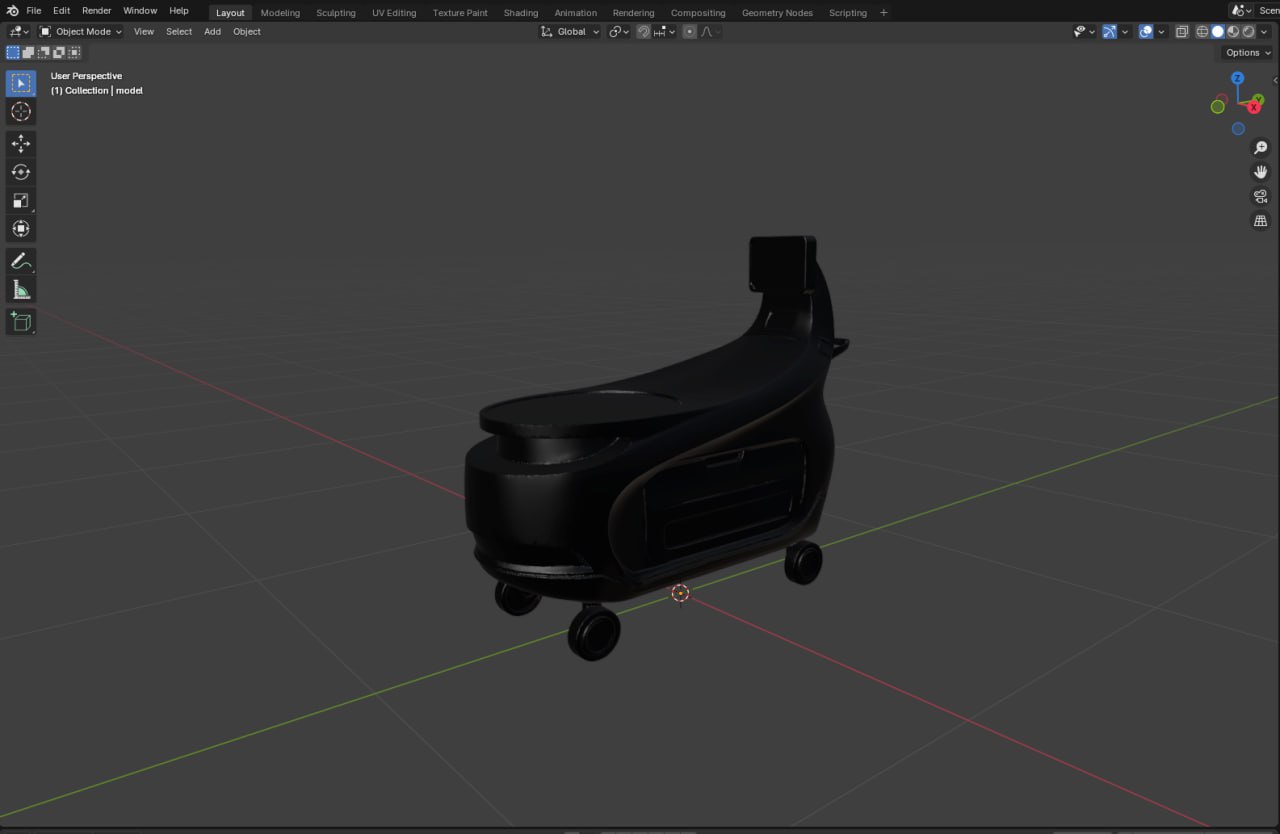Select the Transform tool
This screenshot has height=834, width=1280.
pos(21,229)
